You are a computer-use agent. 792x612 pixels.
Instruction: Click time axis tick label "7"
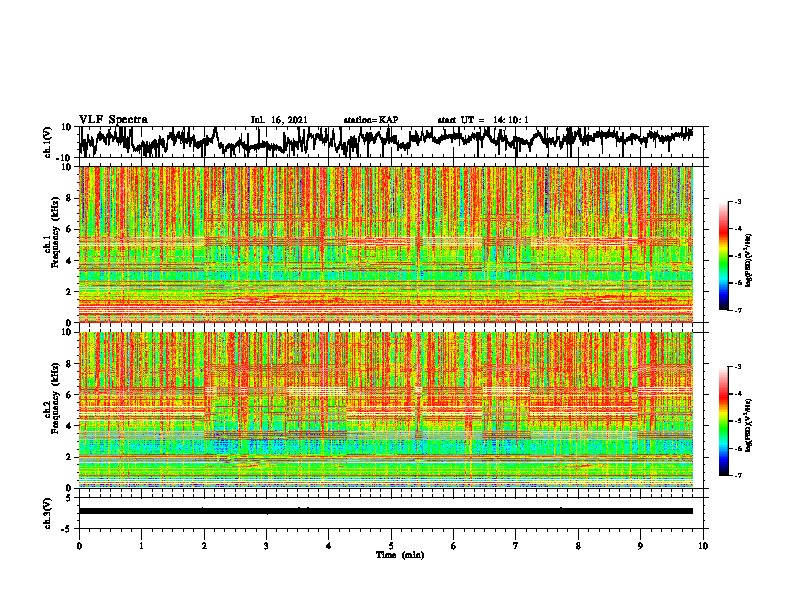(x=516, y=546)
